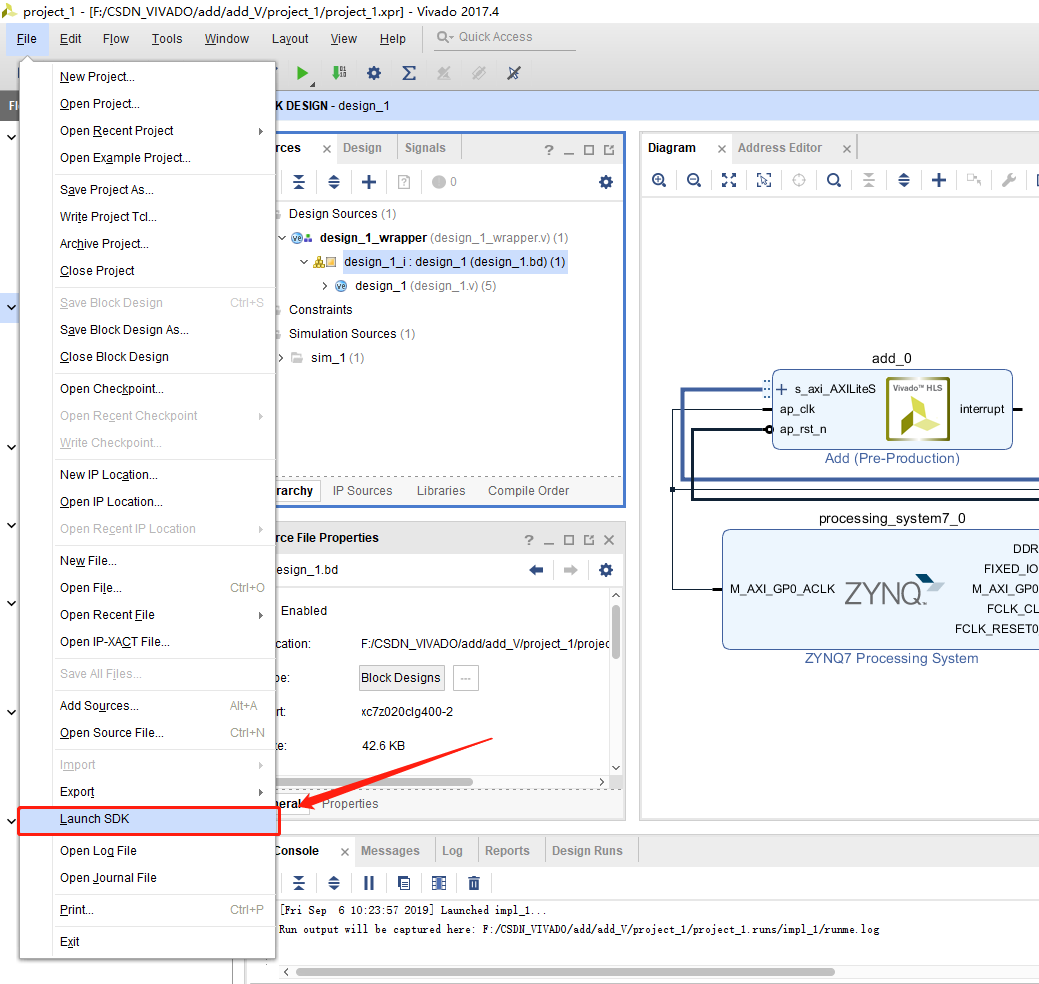The image size is (1039, 984).
Task: Click the Source File Properties vertical scrollbar
Action: click(616, 632)
